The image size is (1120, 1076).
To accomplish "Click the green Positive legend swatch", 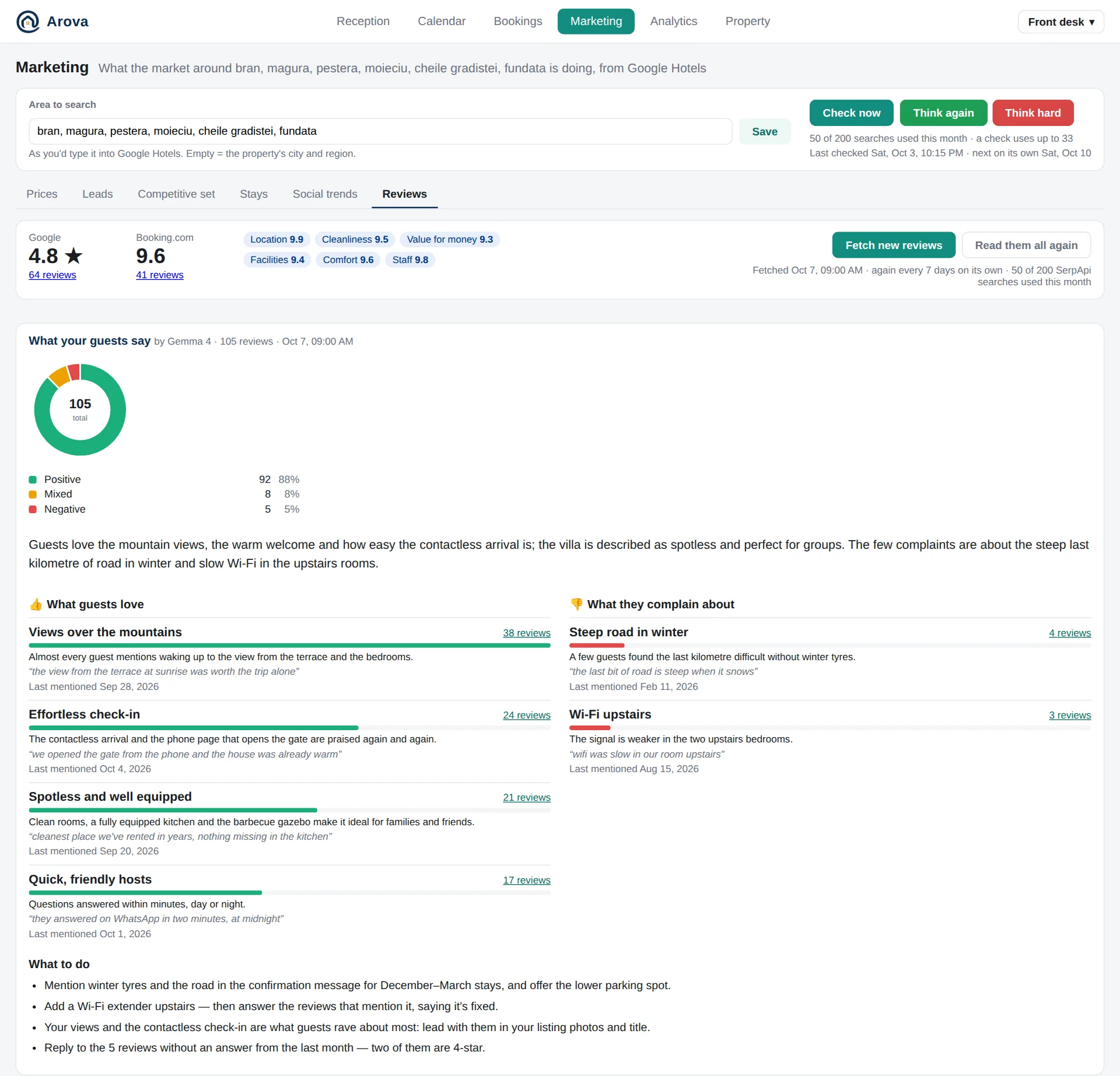I will (x=33, y=479).
